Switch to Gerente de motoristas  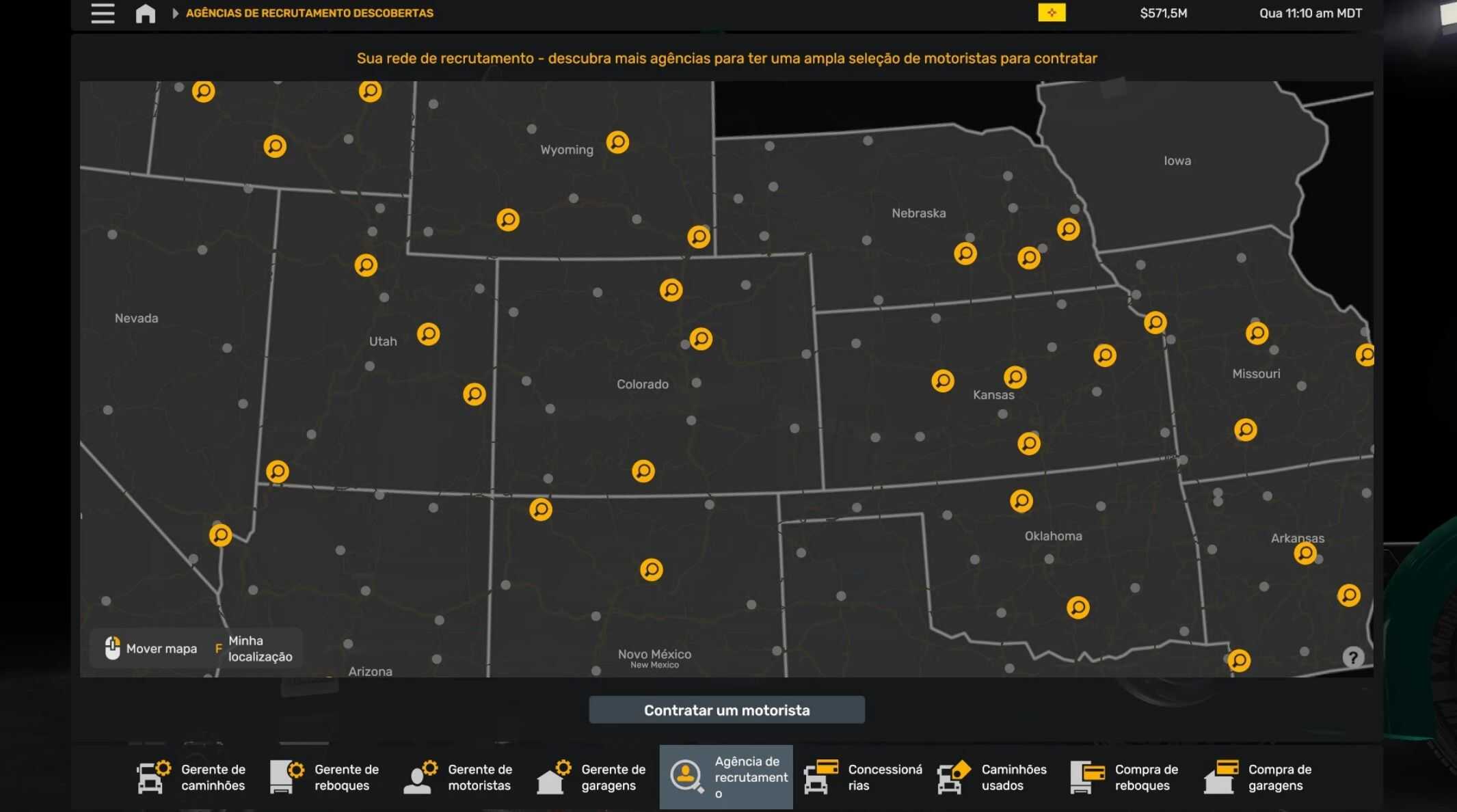click(x=458, y=777)
